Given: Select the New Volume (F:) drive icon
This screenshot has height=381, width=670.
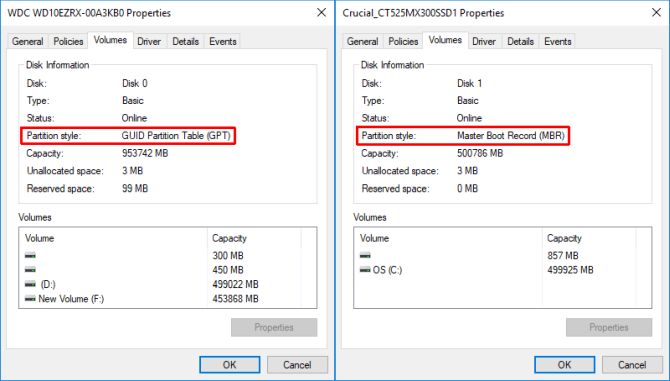Looking at the screenshot, I should (30, 299).
